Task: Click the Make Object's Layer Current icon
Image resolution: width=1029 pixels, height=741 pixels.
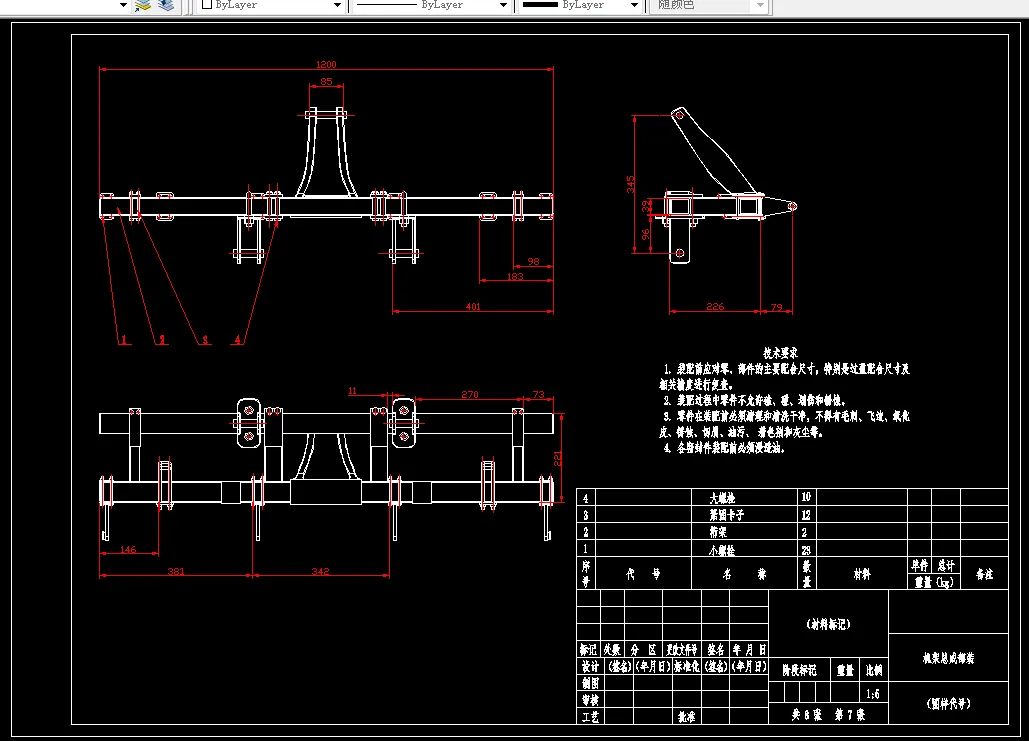Action: pyautogui.click(x=142, y=5)
